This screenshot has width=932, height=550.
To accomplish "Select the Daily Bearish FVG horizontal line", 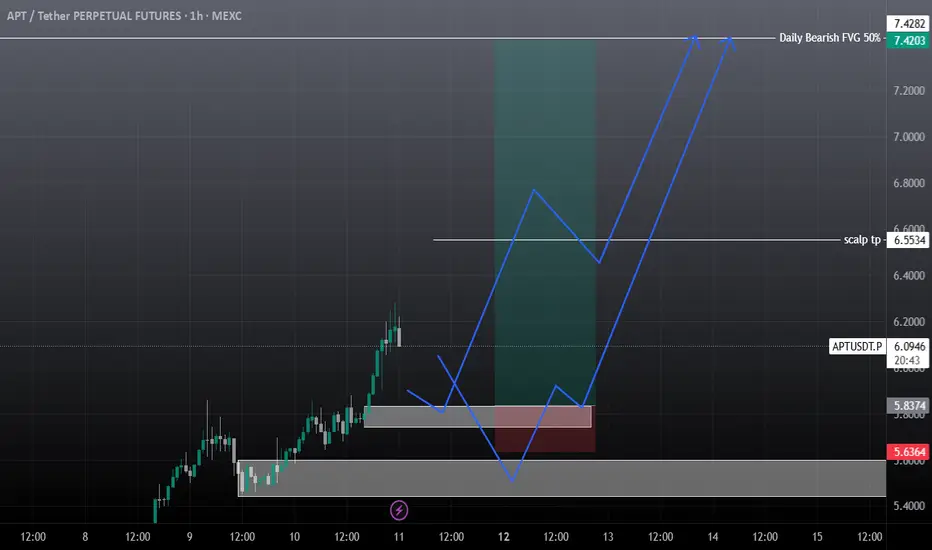I will 386,38.
